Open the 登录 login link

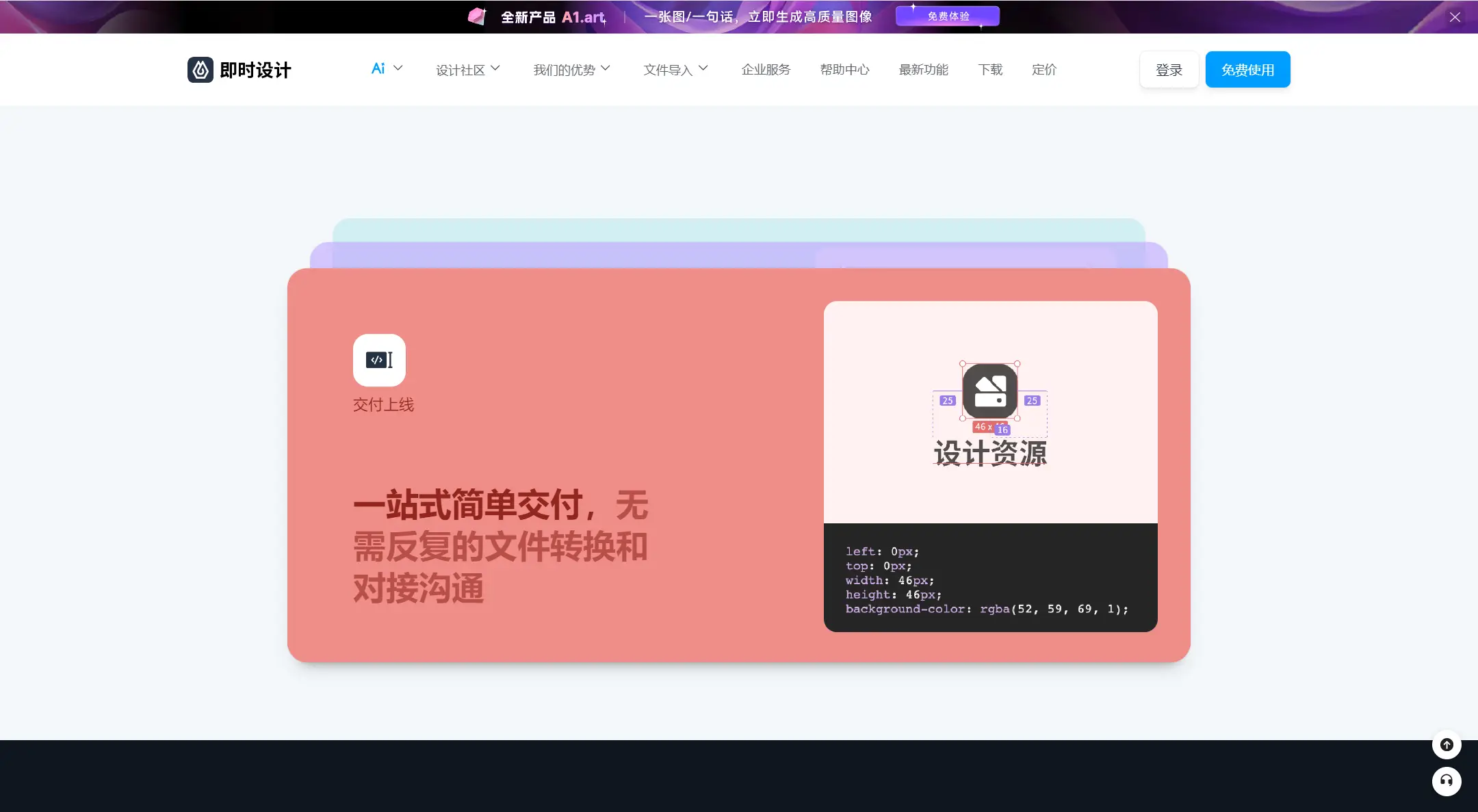(1169, 68)
